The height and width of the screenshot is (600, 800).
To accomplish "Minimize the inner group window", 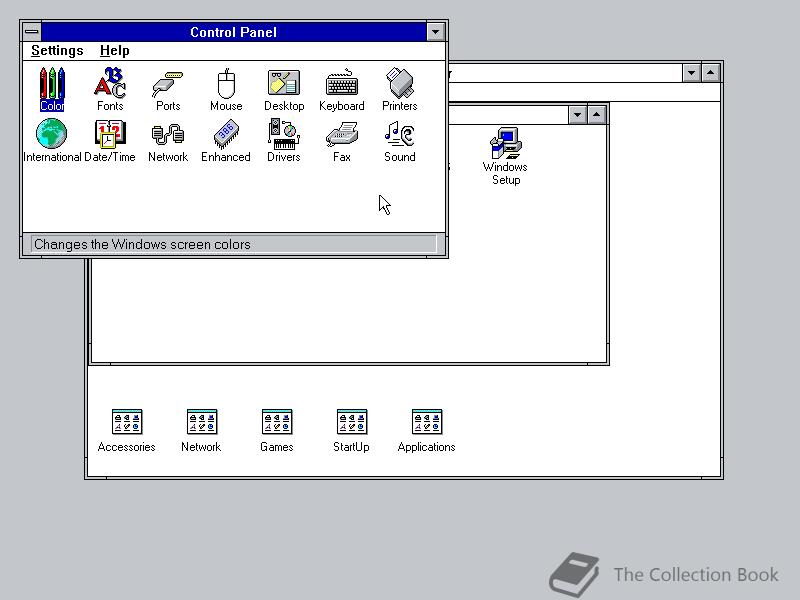I will [x=577, y=115].
